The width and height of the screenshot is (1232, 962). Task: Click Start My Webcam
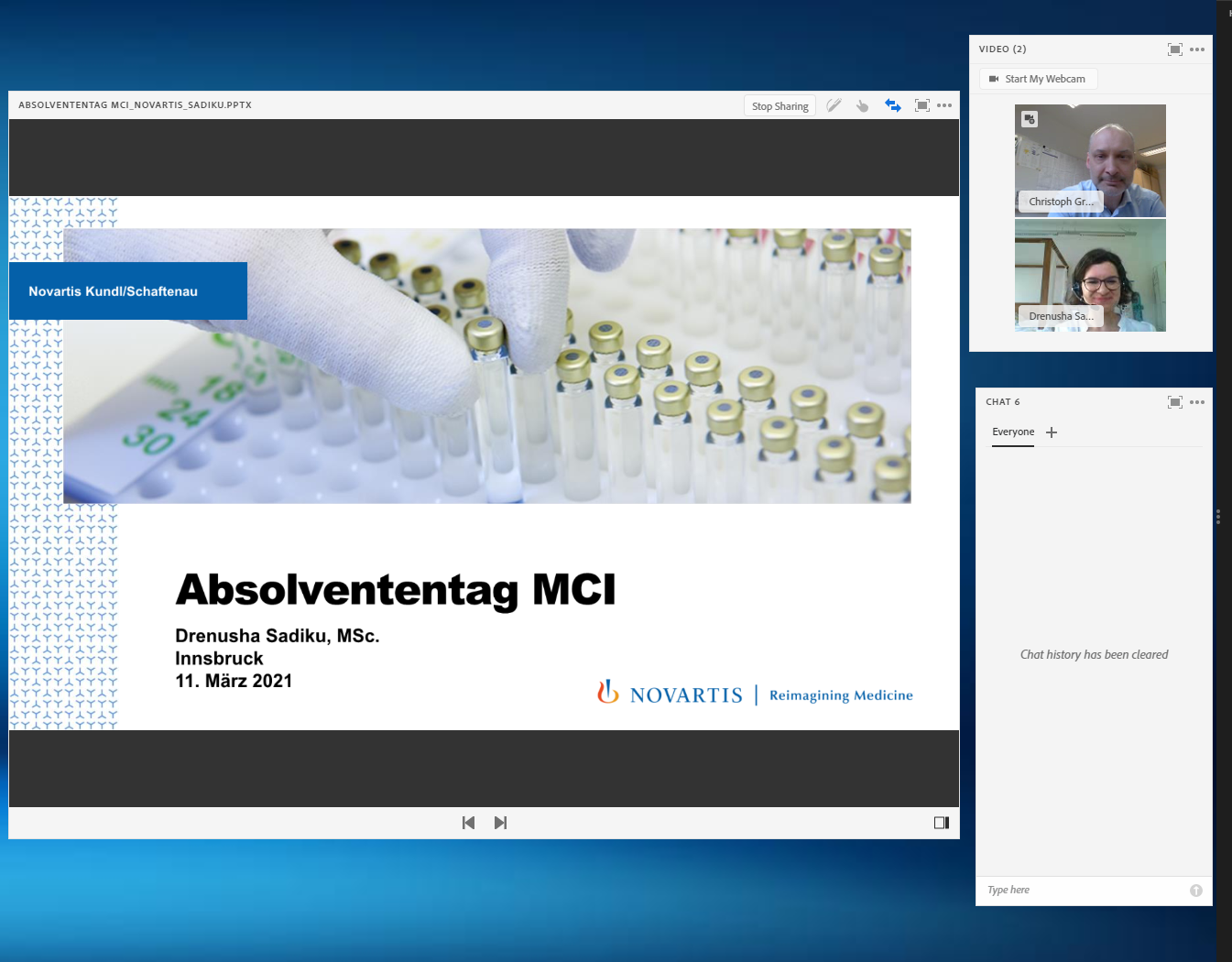coord(1038,79)
